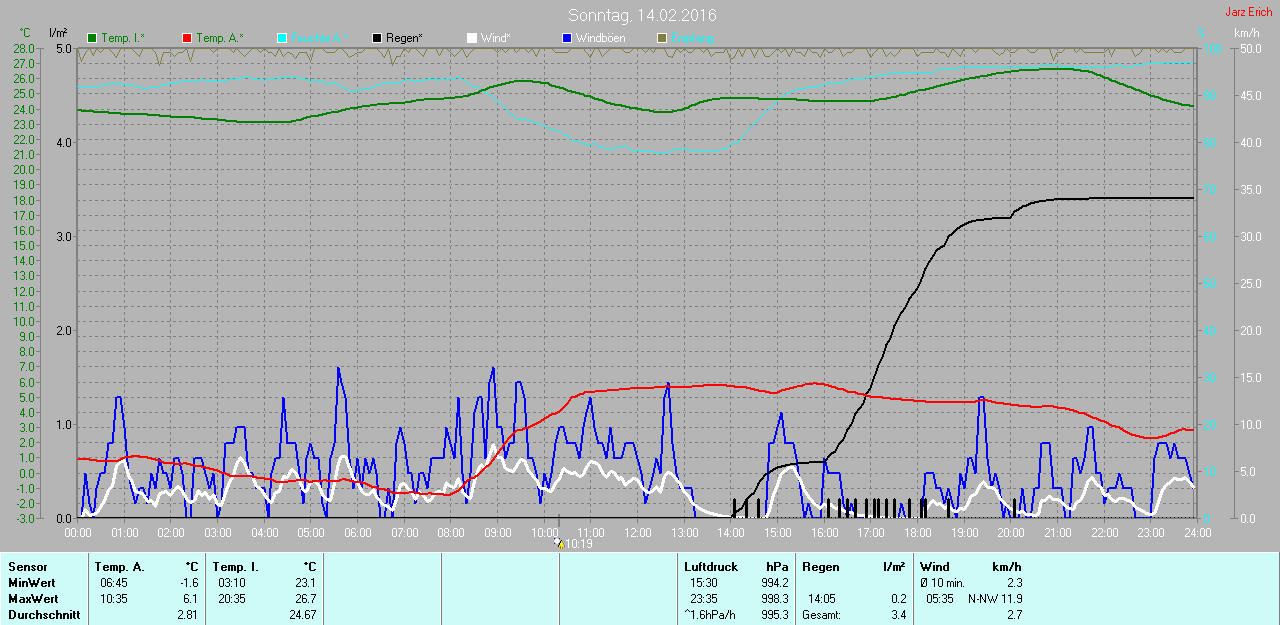Click the Windböen legend label
The width and height of the screenshot is (1280, 625).
coord(600,38)
